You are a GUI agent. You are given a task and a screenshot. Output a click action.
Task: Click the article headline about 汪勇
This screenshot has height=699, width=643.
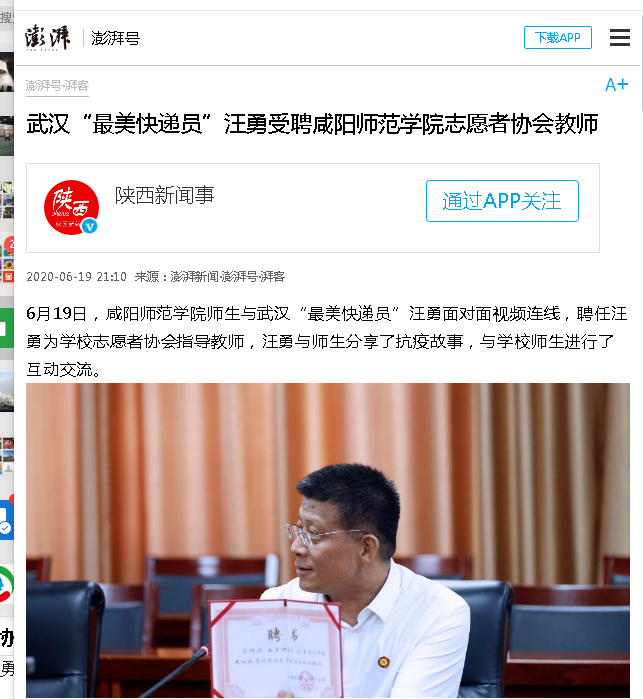[312, 124]
